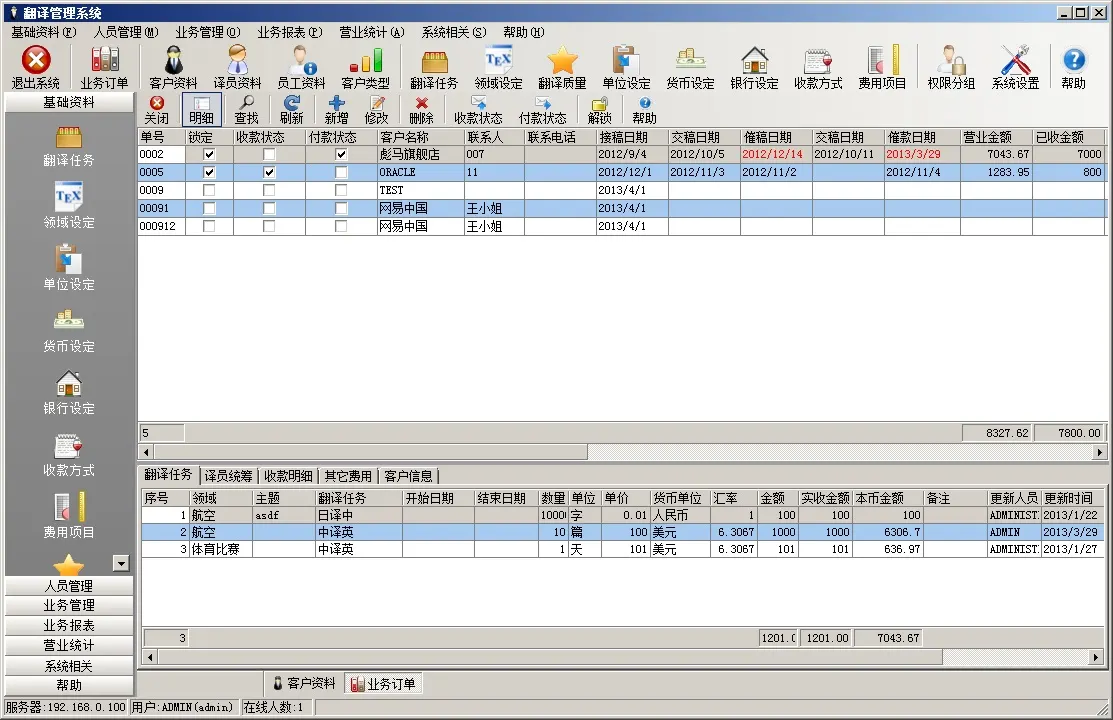Select 收款方式 icon in left sidebar
The width and height of the screenshot is (1113, 720).
pyautogui.click(x=68, y=447)
